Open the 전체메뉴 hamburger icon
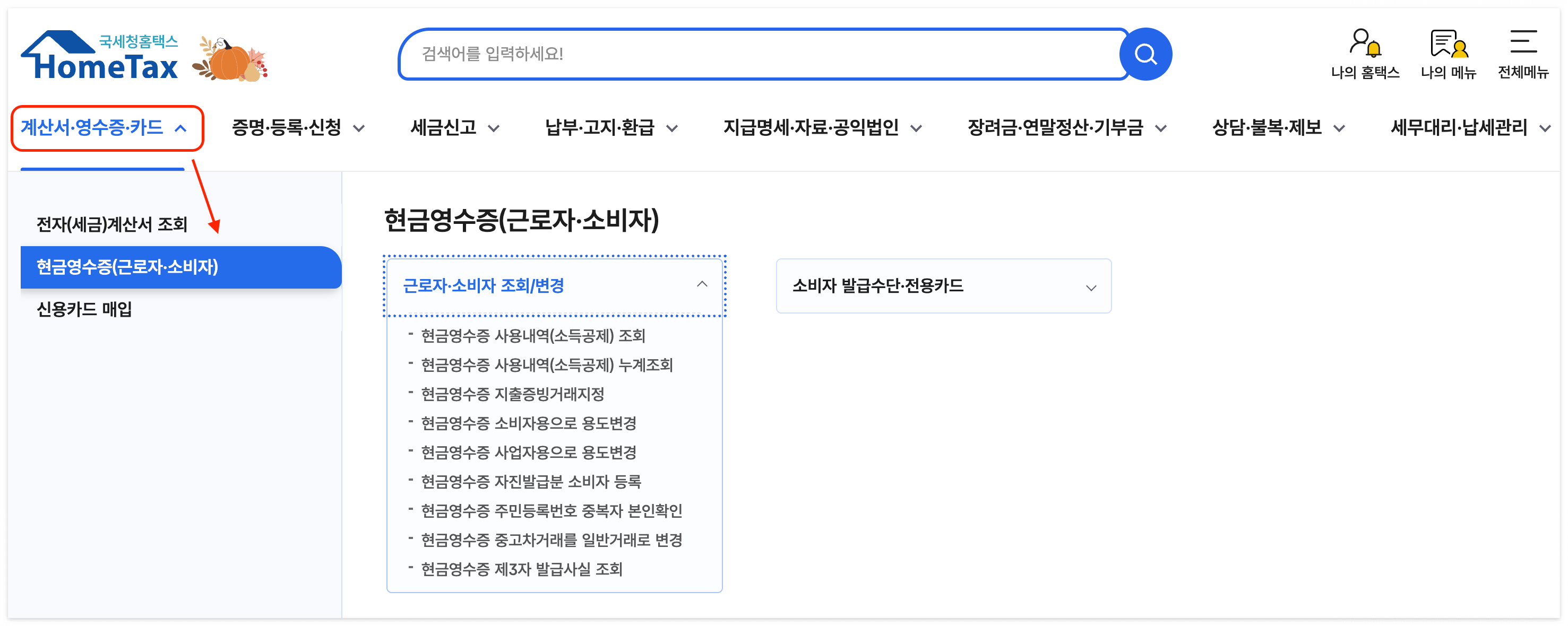This screenshot has height=626, width=1568. pos(1524,42)
